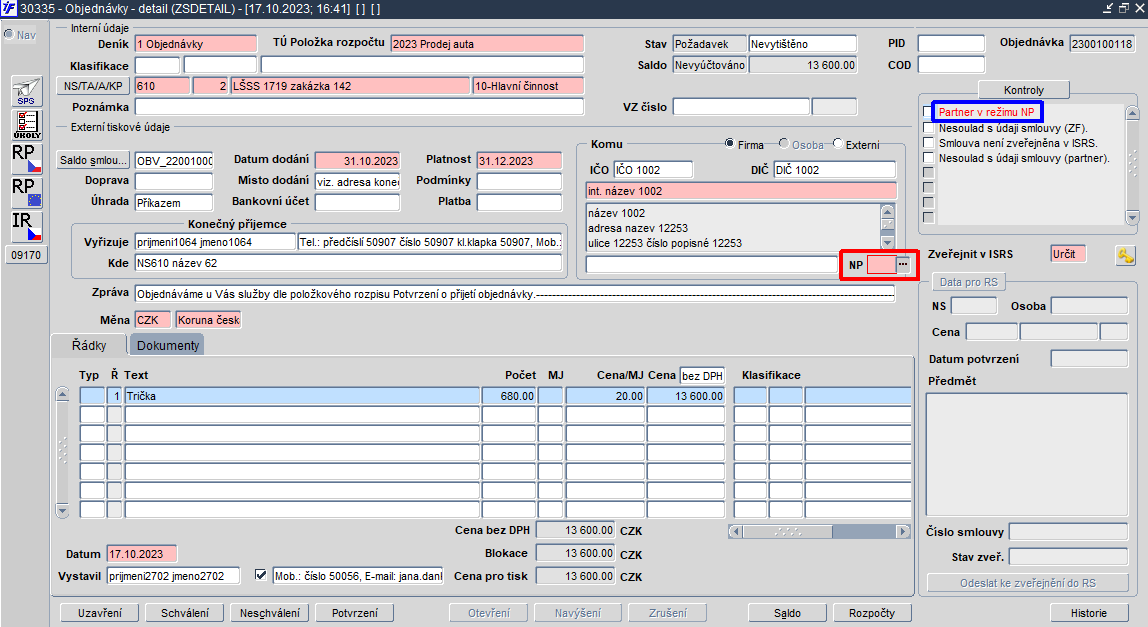The image size is (1148, 627).
Task: Click the Poznámka input field
Action: coord(358,107)
